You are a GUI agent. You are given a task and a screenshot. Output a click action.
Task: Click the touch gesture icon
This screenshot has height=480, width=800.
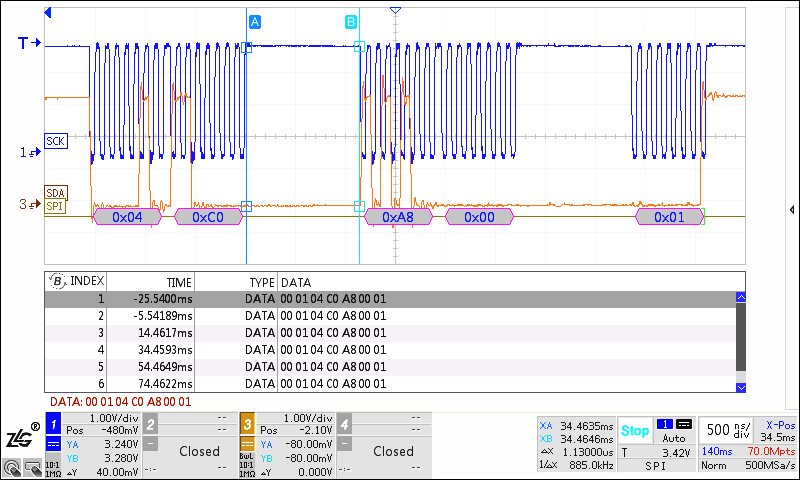point(11,467)
